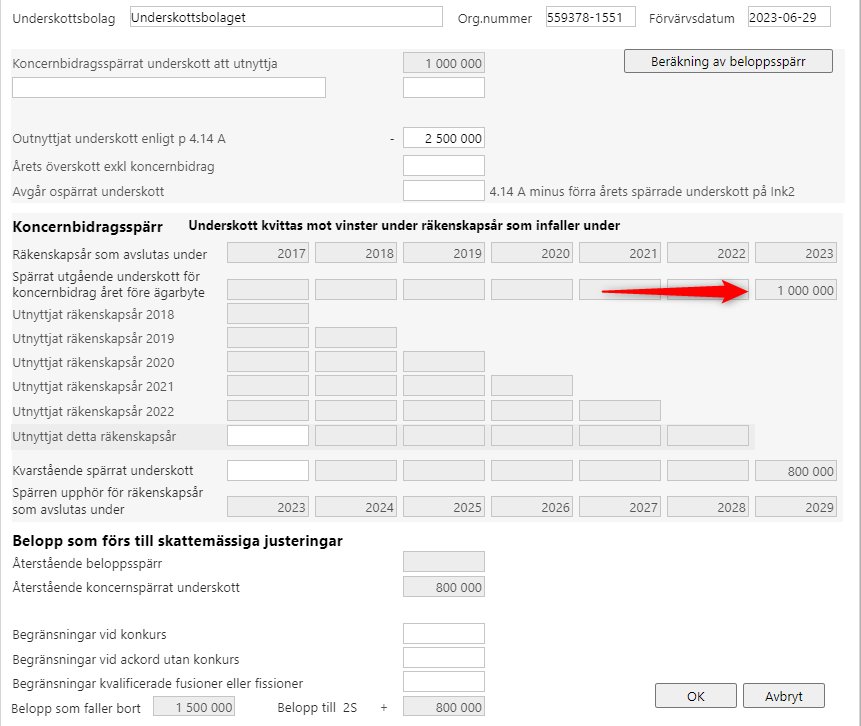Focus the Avgår ospärrat underskott field
The image size is (861, 726).
(444, 191)
